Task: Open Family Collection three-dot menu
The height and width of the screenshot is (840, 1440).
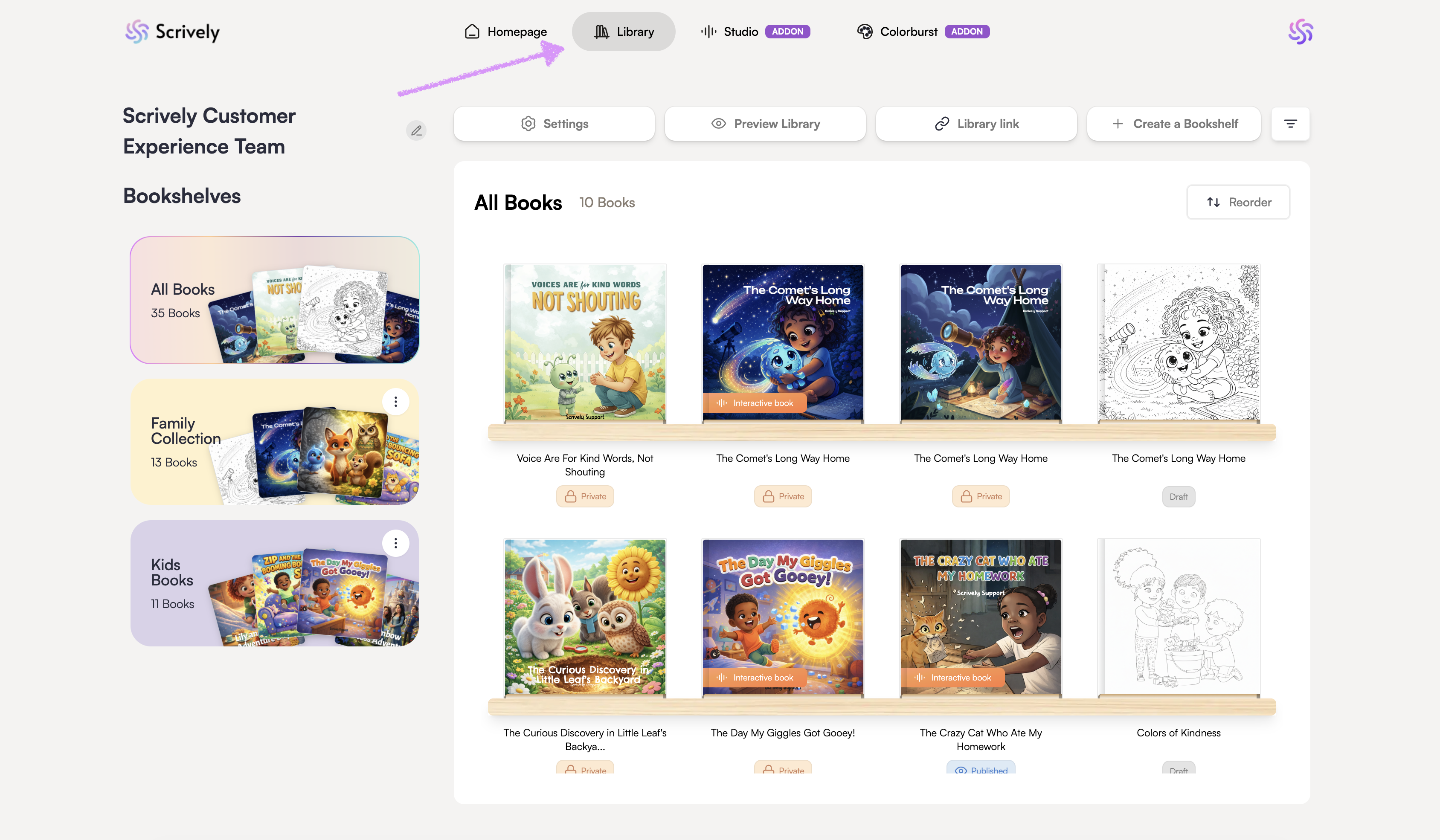Action: pos(395,402)
